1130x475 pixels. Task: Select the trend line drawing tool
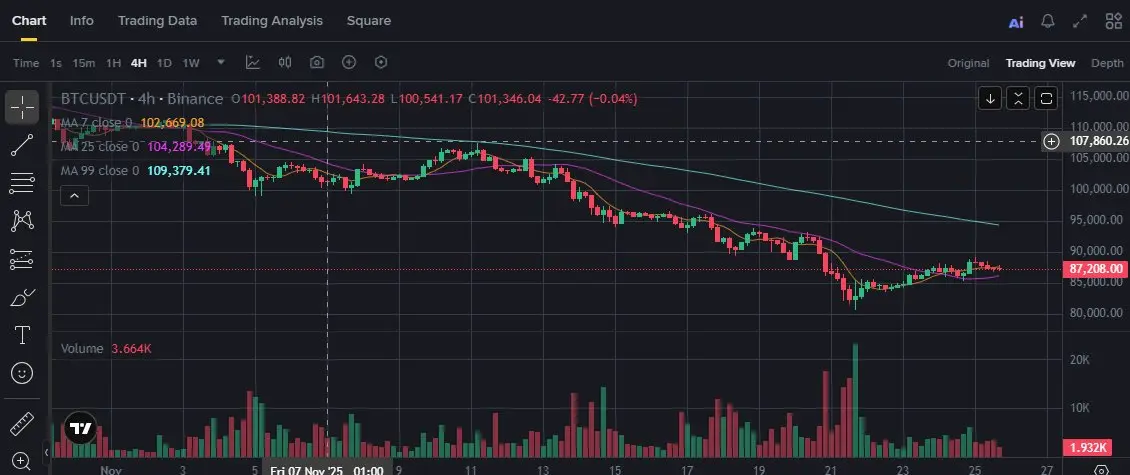22,145
